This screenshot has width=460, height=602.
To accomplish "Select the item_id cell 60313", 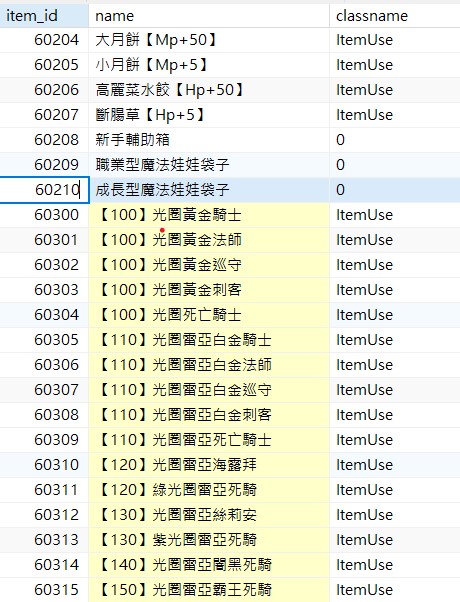I will (44, 540).
